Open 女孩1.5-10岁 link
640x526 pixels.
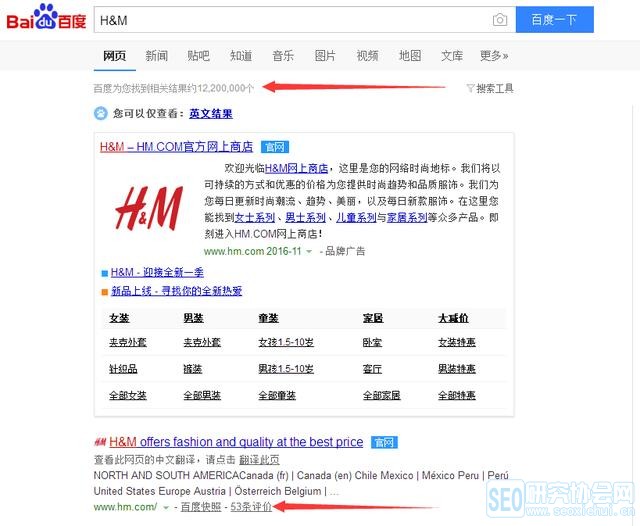coord(286,342)
